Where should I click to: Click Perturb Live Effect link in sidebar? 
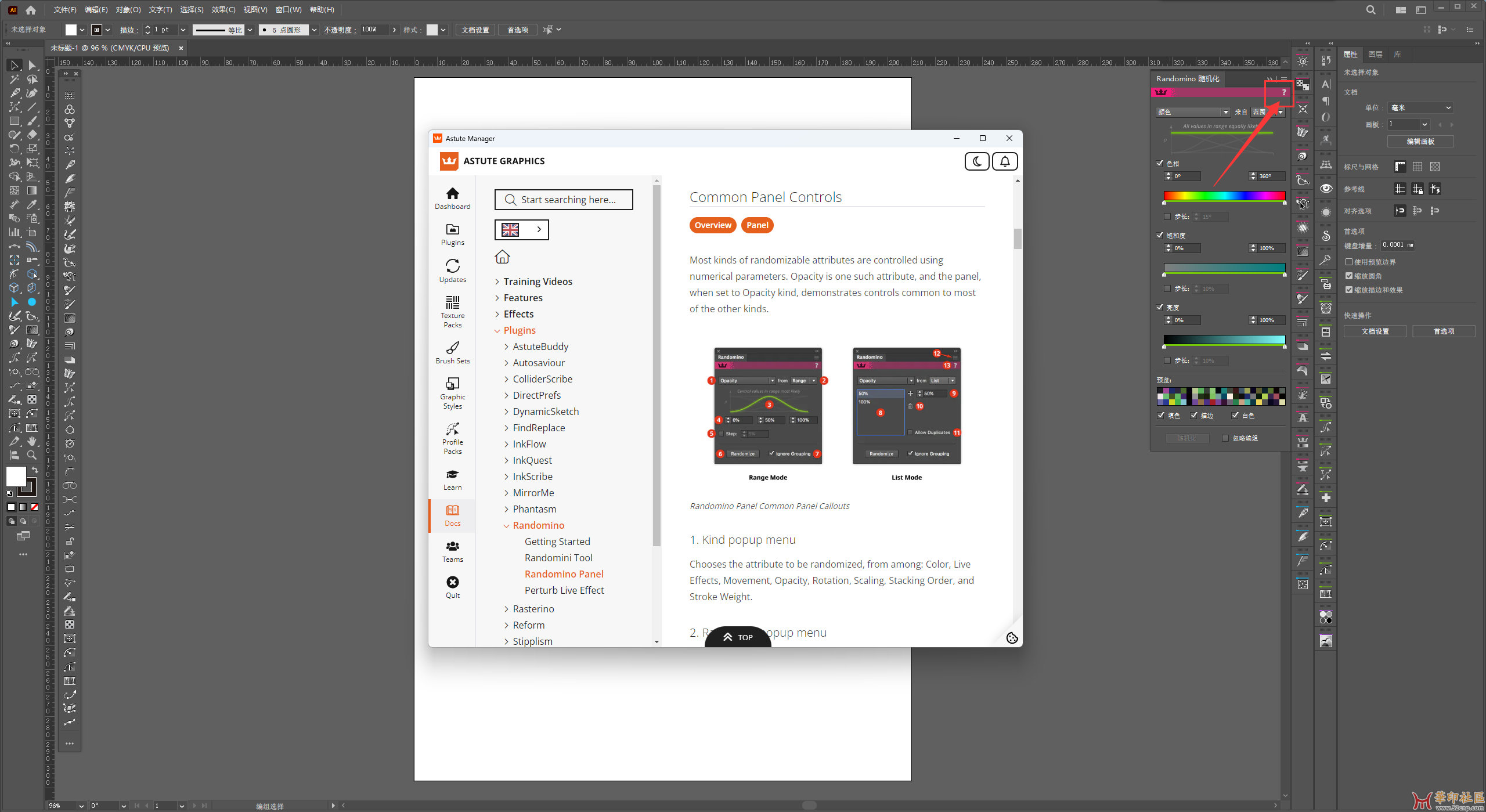(564, 590)
